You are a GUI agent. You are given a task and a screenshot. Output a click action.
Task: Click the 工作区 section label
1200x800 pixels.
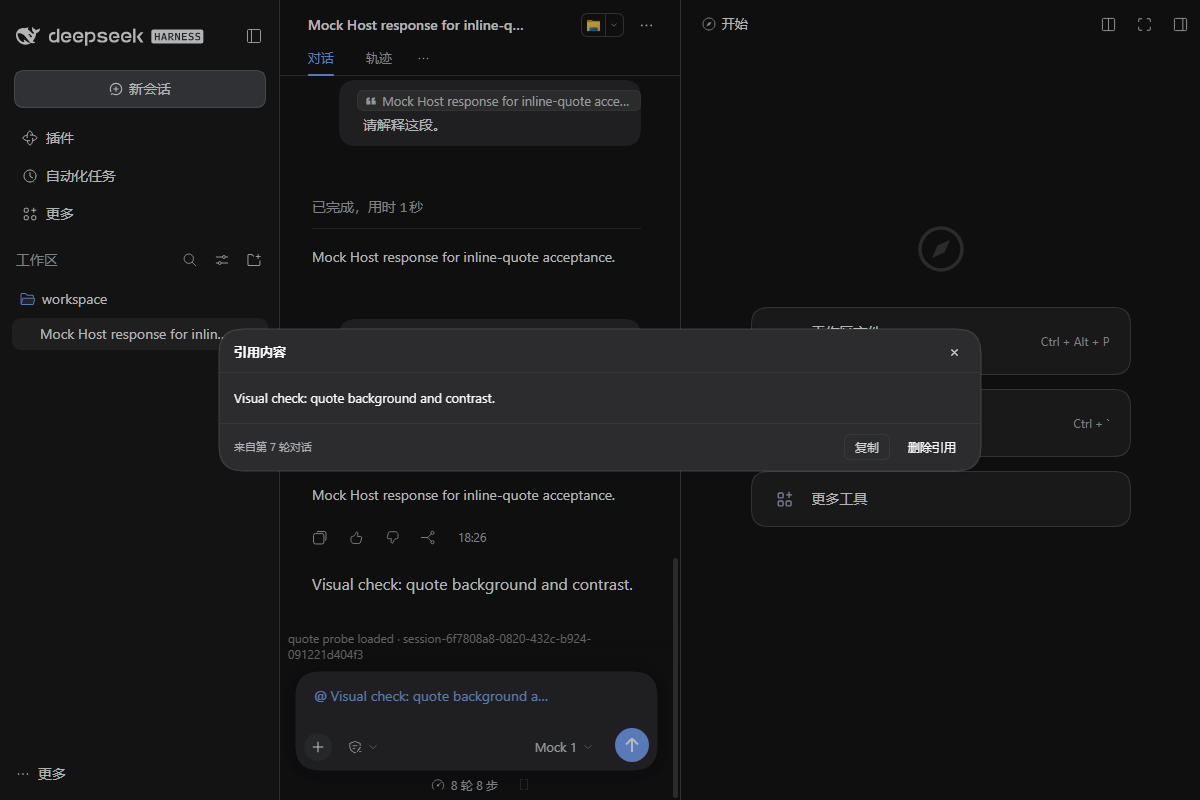(x=37, y=260)
